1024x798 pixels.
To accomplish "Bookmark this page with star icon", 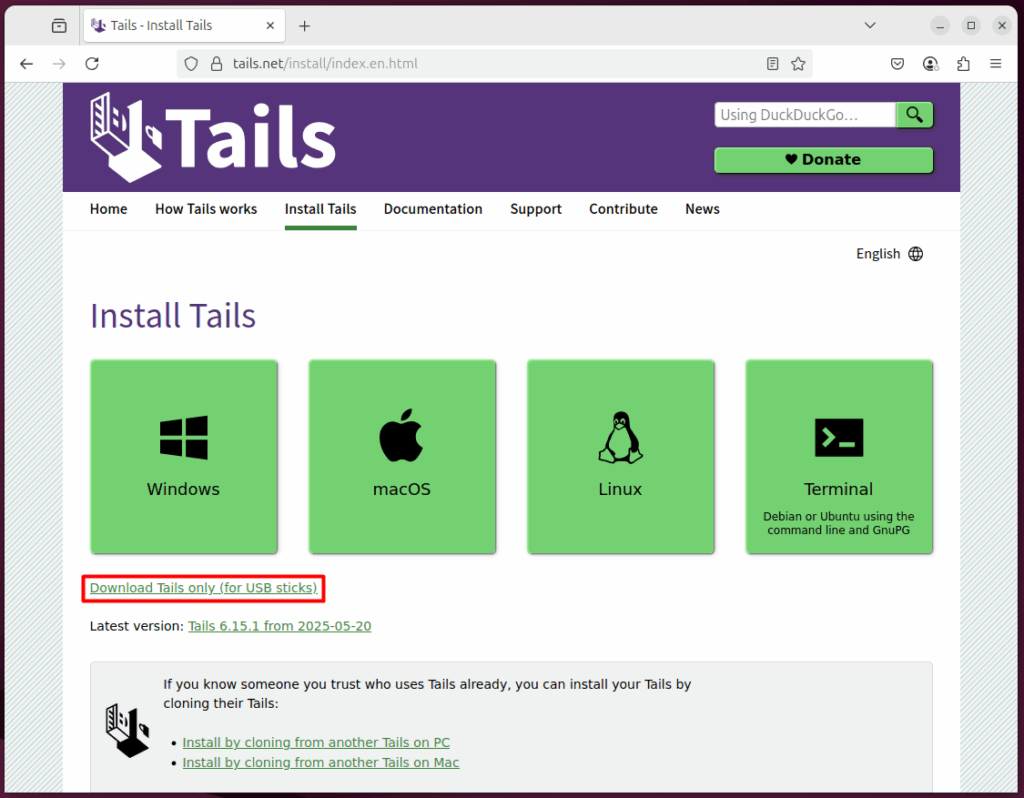I will (x=798, y=64).
